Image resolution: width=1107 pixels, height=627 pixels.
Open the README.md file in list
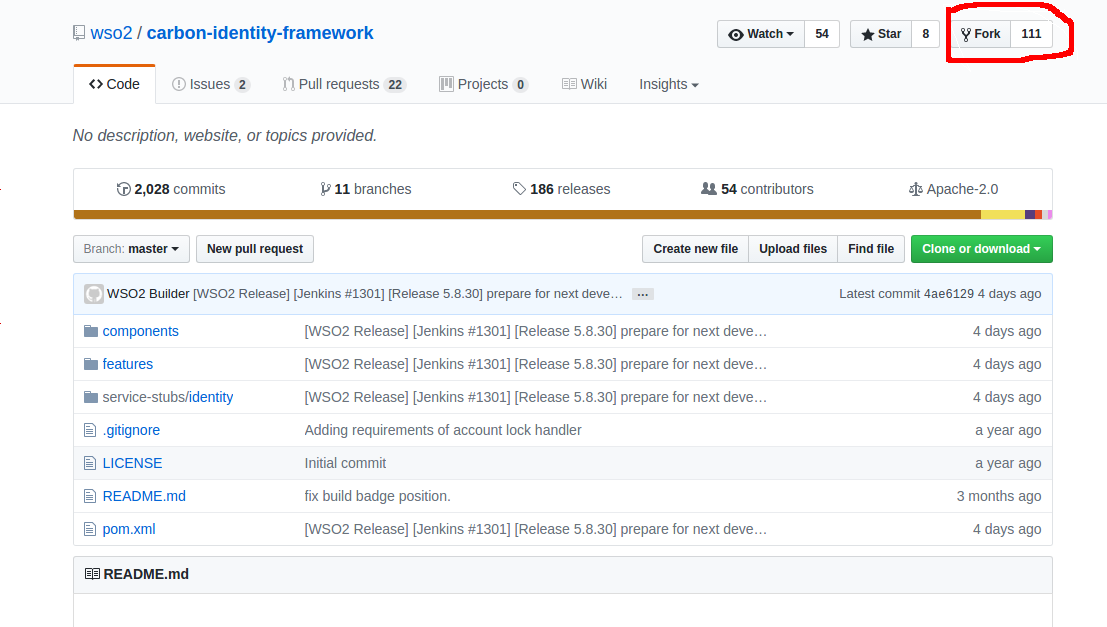144,496
